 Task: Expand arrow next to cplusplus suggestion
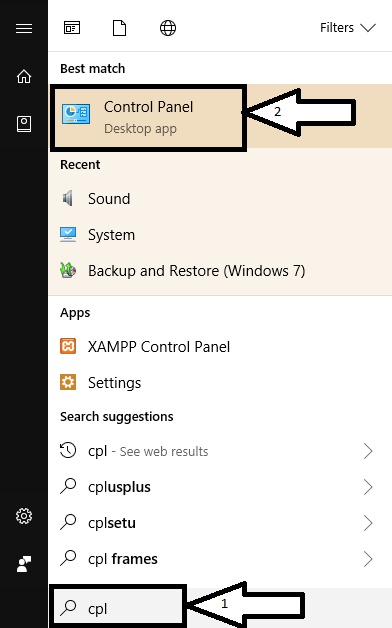pyautogui.click(x=368, y=487)
